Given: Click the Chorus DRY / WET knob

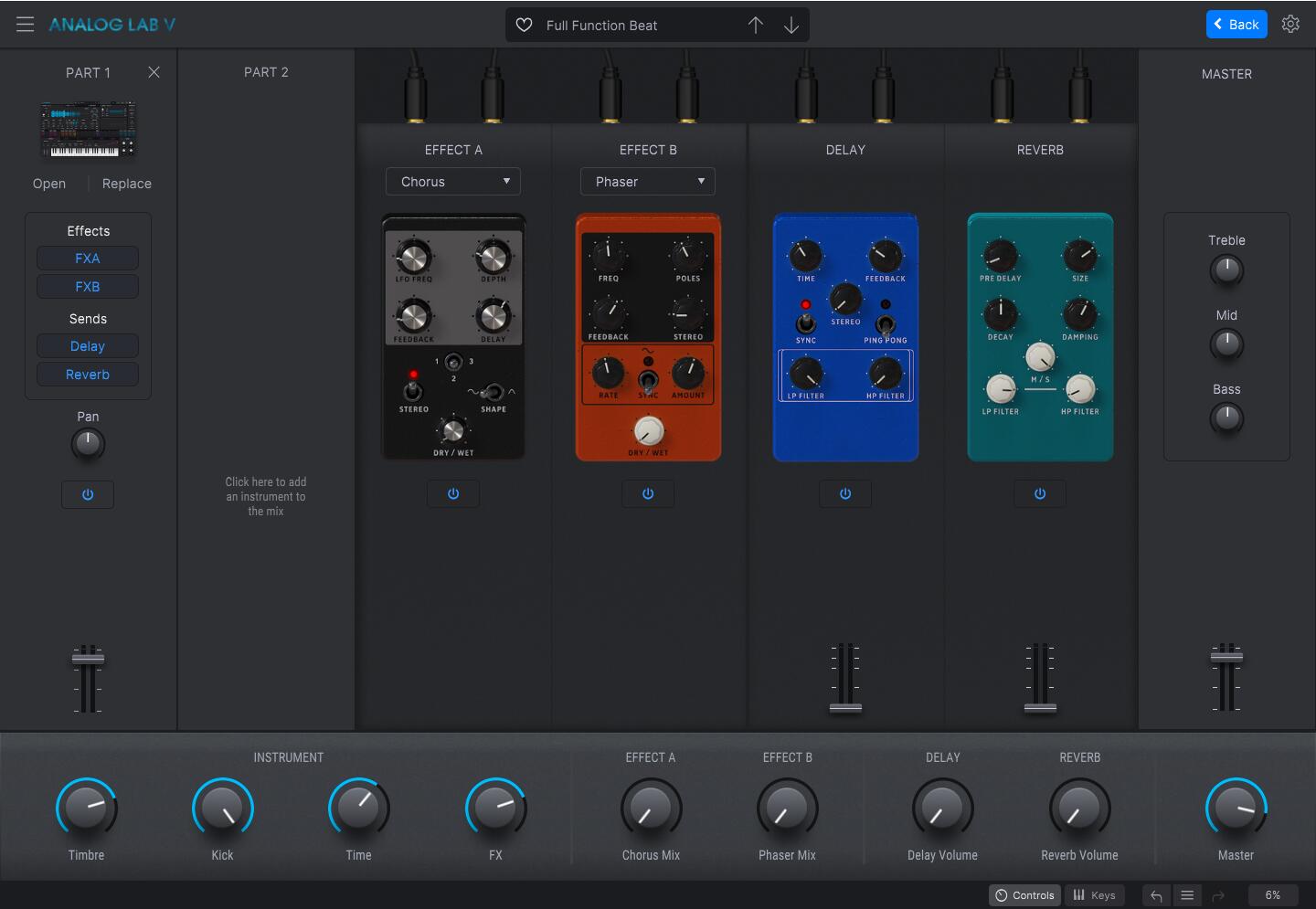Looking at the screenshot, I should (453, 430).
